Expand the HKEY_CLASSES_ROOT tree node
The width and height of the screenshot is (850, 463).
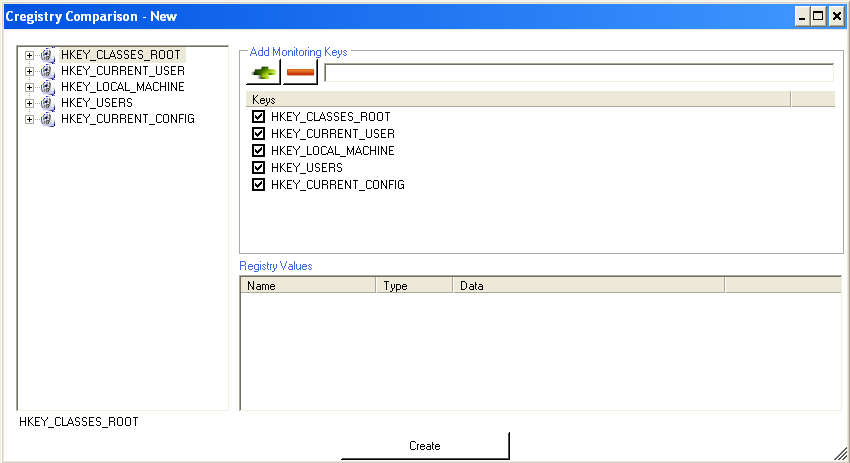click(29, 55)
